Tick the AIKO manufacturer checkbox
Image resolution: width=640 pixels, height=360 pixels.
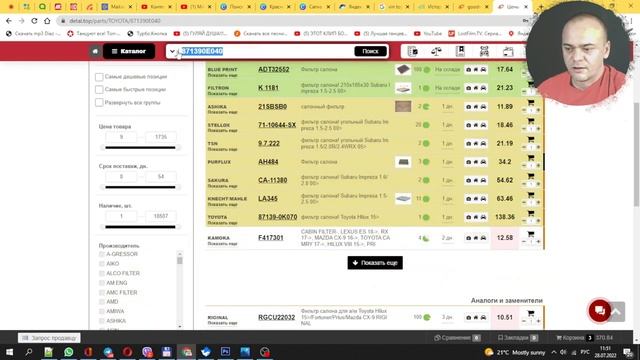[x=102, y=264]
